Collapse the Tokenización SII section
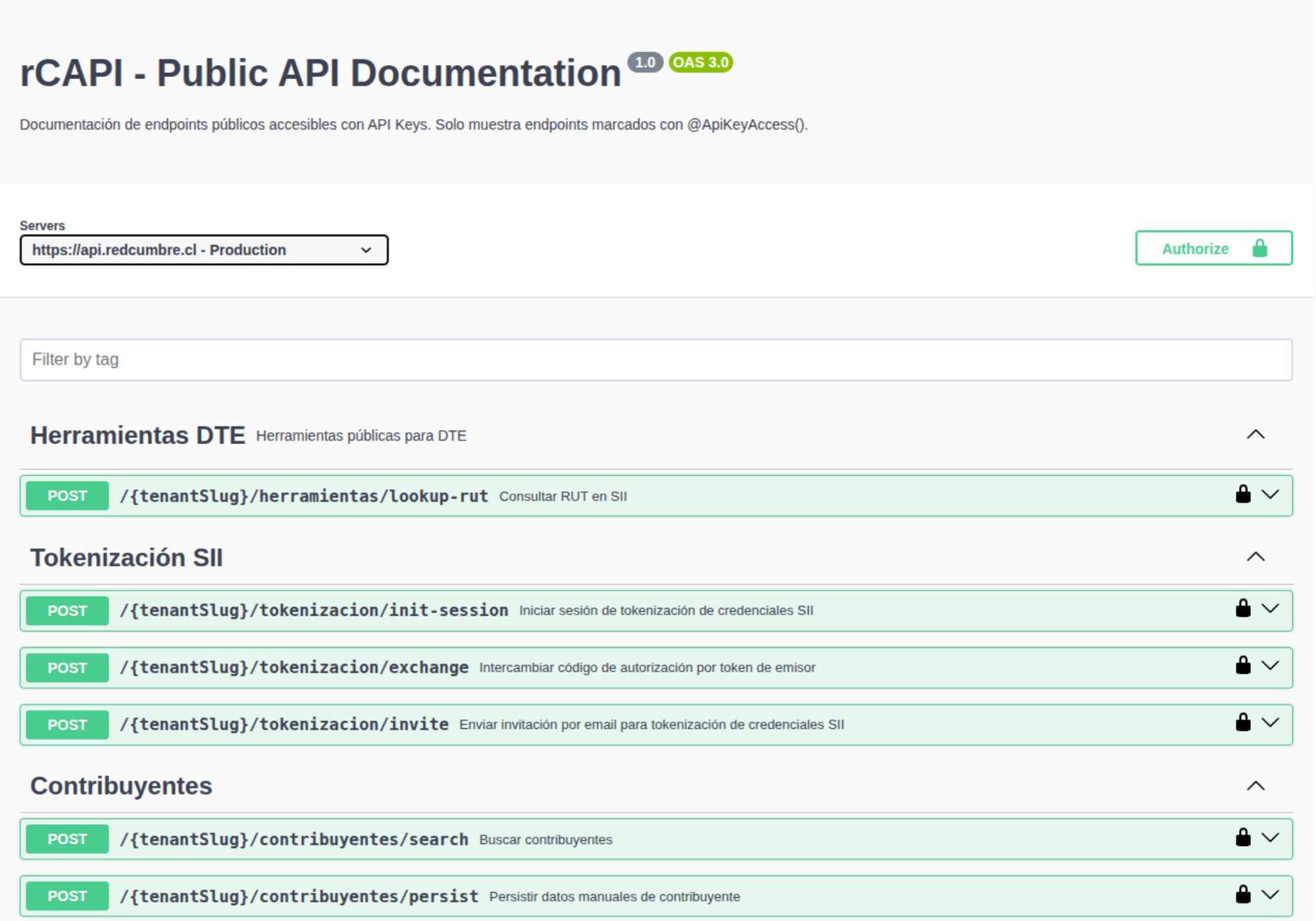Image resolution: width=1316 pixels, height=921 pixels. tap(1255, 557)
